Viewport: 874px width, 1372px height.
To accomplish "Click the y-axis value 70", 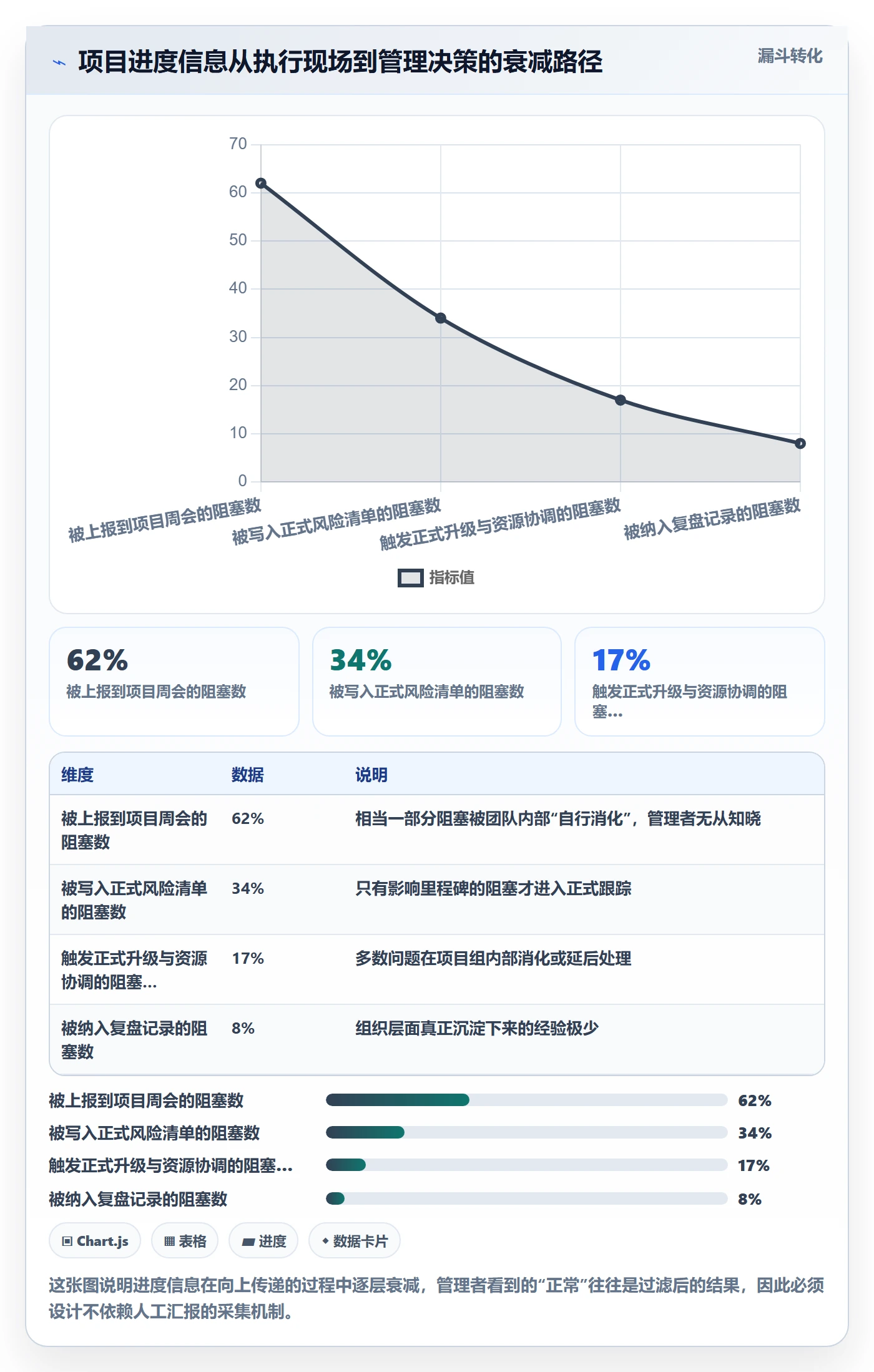I will pyautogui.click(x=238, y=144).
